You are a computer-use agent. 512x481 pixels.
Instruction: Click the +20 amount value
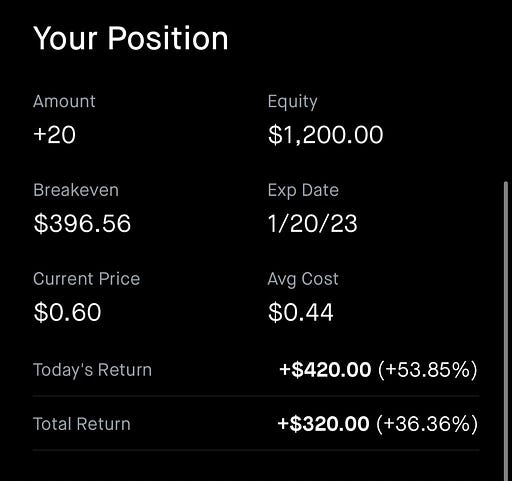(x=55, y=135)
